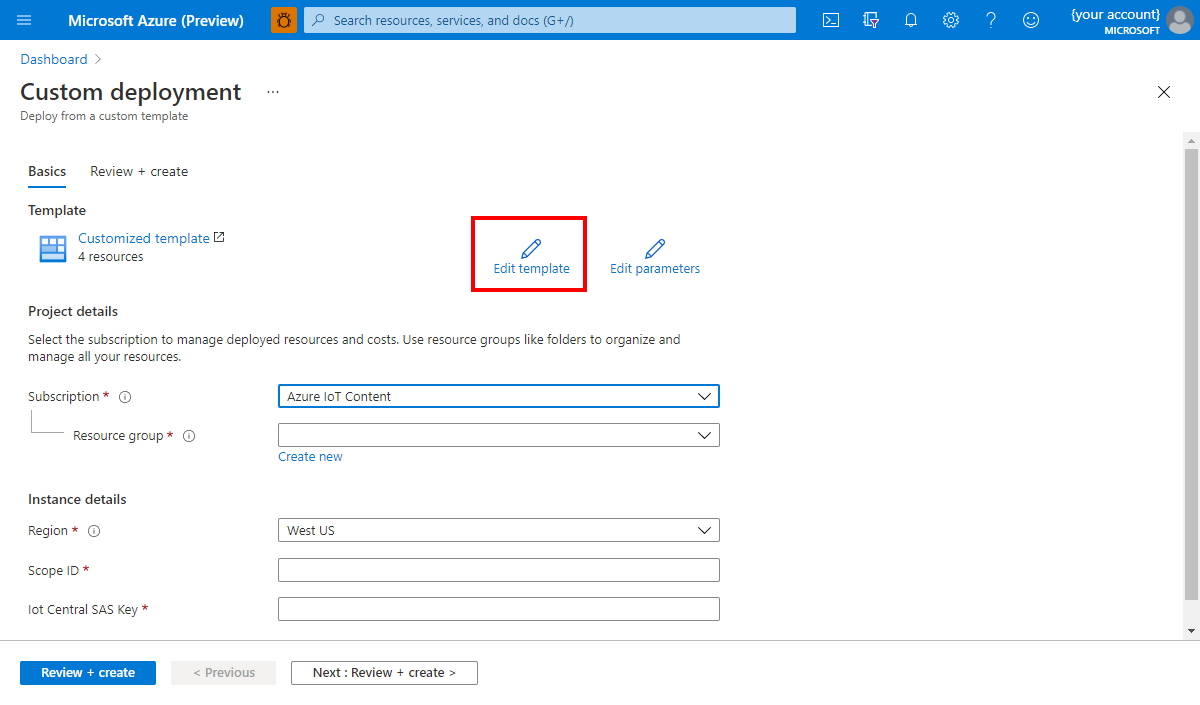Click the account avatar icon

(1179, 21)
